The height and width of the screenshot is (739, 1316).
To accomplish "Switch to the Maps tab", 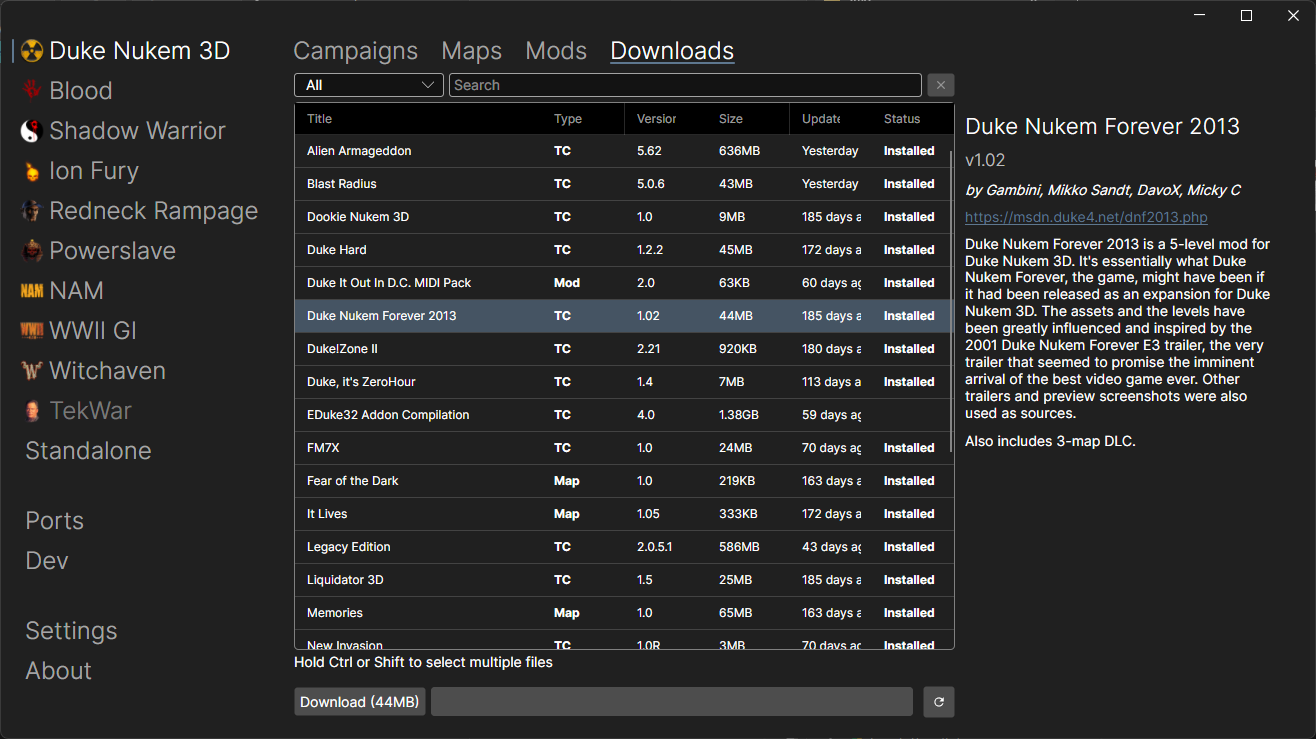I will (x=471, y=51).
